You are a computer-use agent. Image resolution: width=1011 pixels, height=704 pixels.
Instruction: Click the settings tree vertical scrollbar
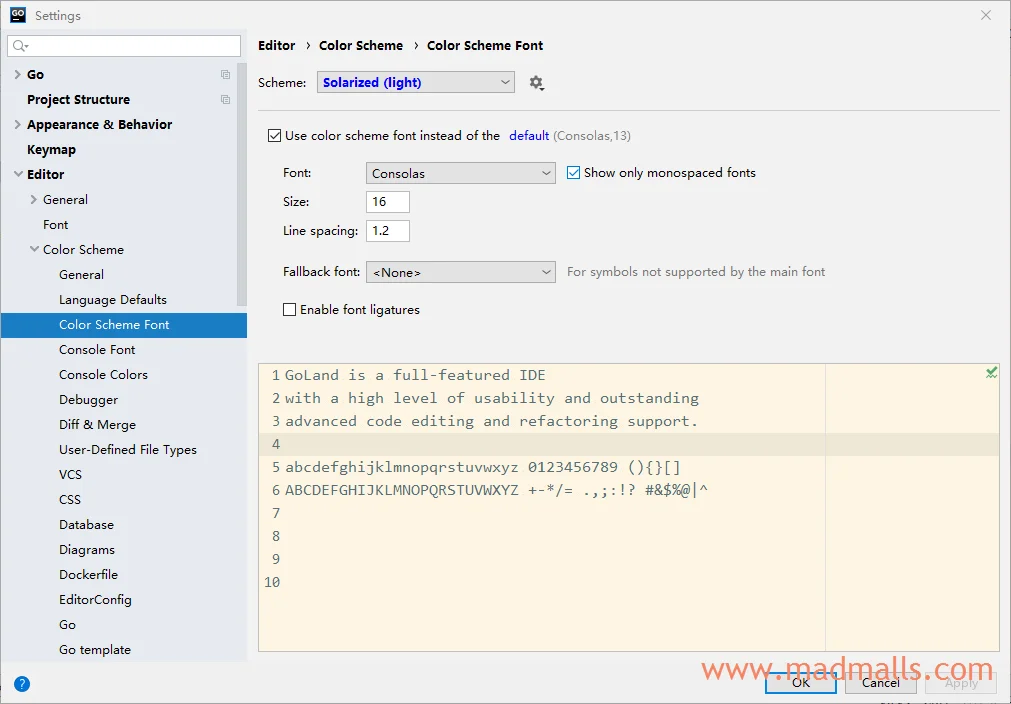tap(242, 184)
